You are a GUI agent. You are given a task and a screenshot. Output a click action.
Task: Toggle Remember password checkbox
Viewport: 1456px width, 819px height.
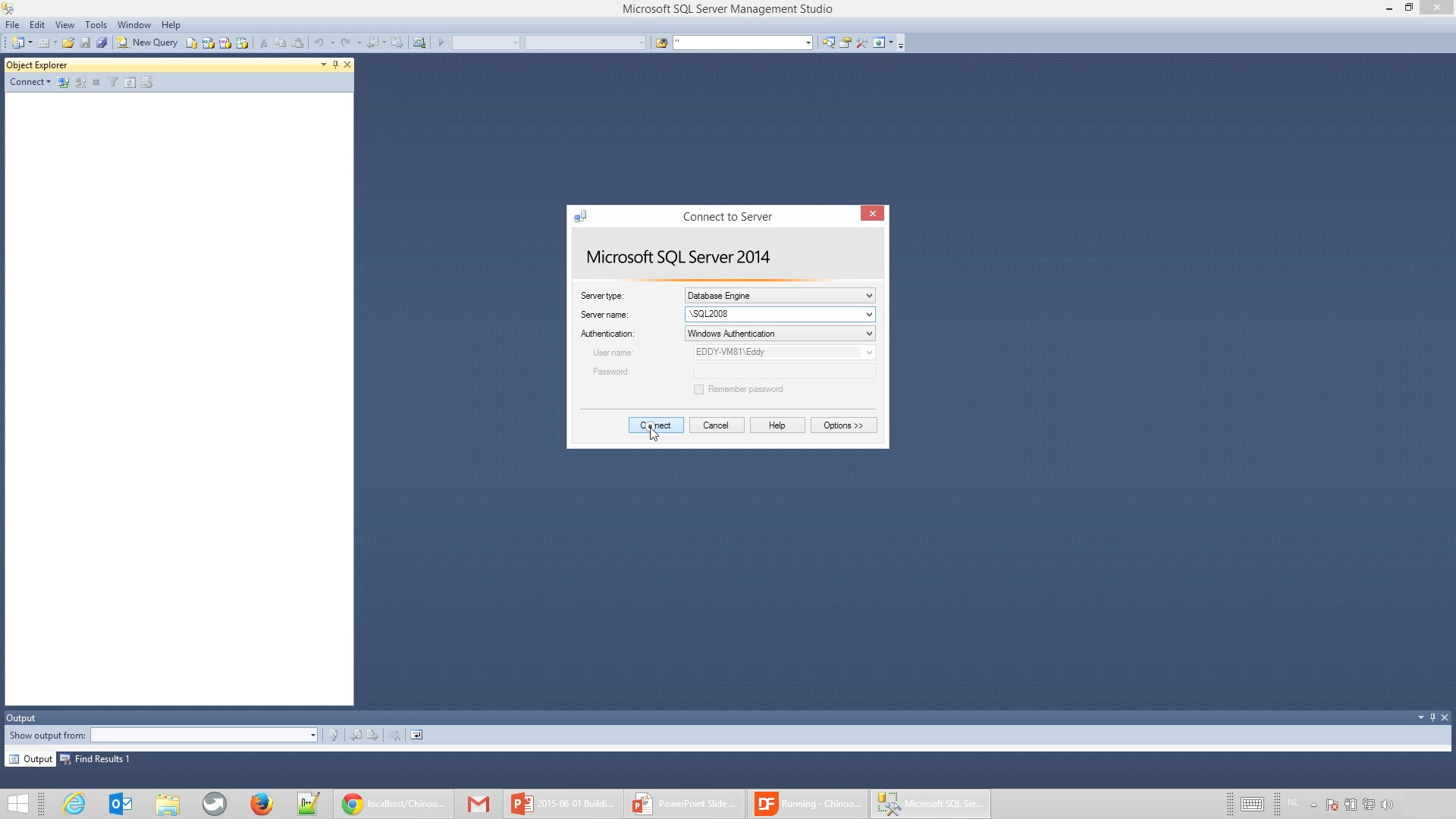[x=698, y=389]
